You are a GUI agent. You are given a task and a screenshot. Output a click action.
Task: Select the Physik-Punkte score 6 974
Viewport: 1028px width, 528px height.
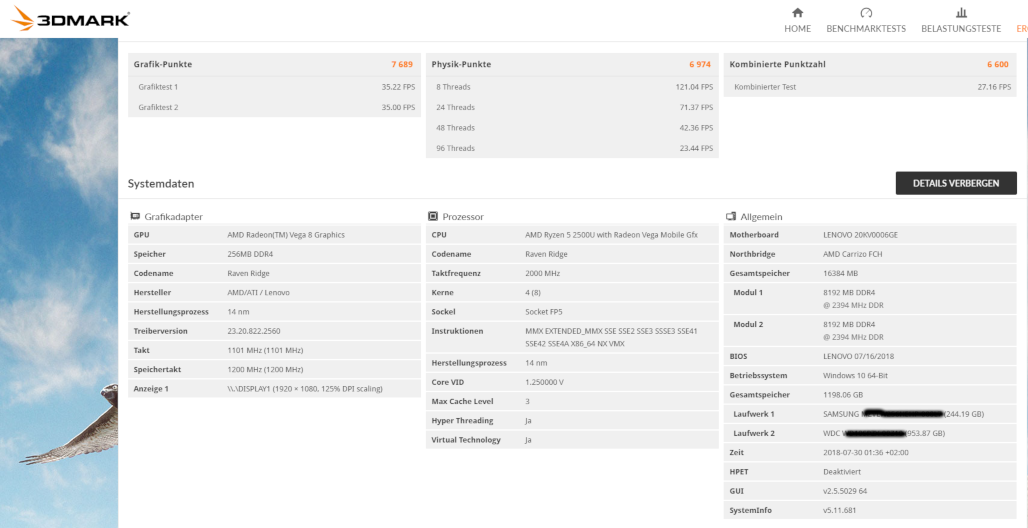[x=700, y=64]
